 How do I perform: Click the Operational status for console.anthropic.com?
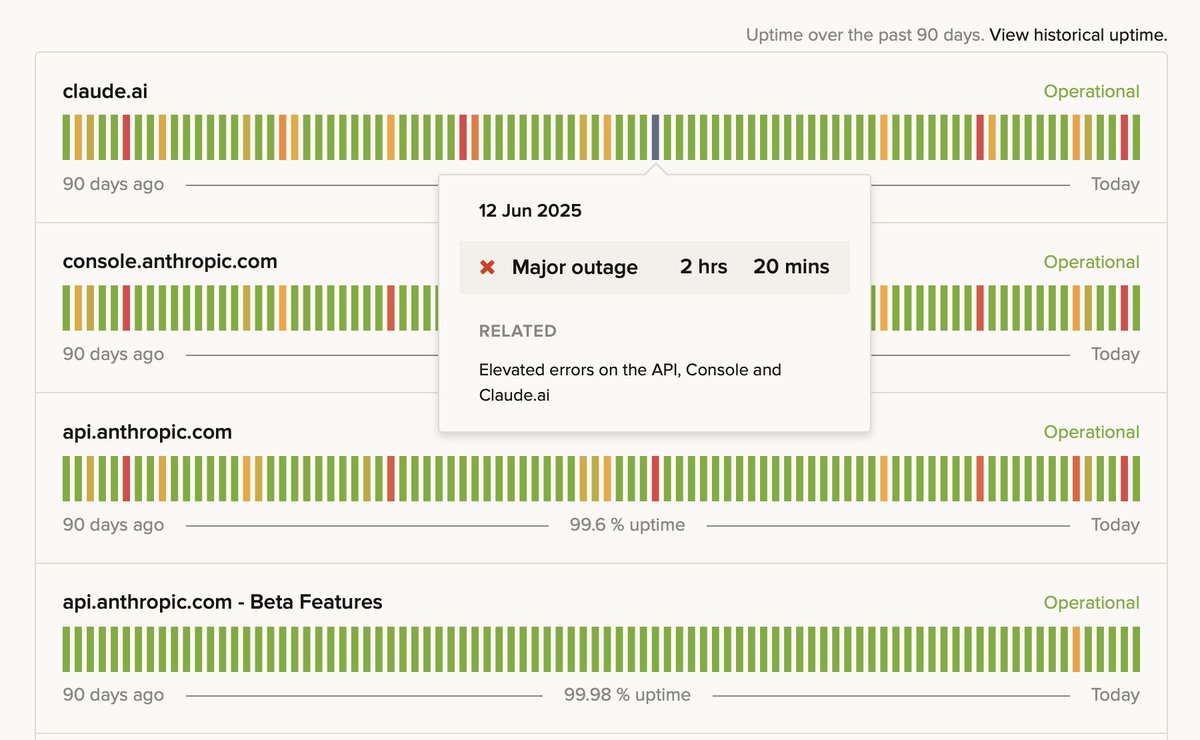click(x=1091, y=262)
